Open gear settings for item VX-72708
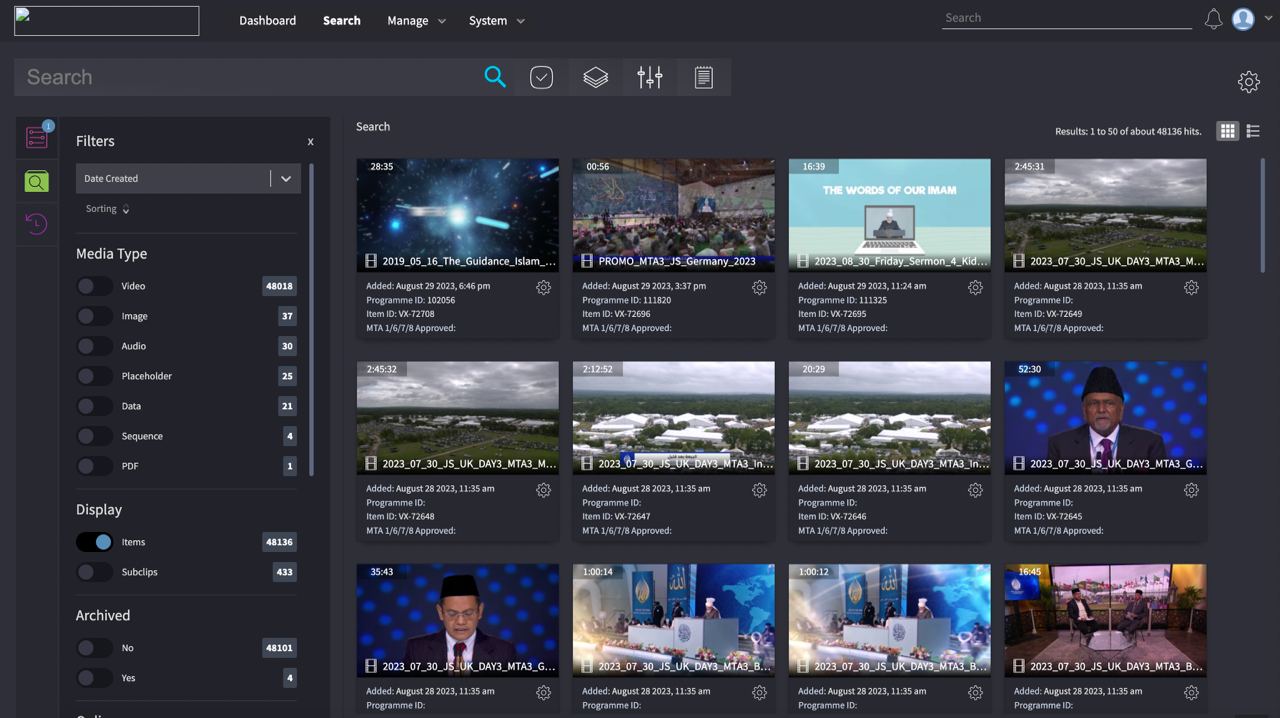1280x718 pixels. pyautogui.click(x=543, y=288)
